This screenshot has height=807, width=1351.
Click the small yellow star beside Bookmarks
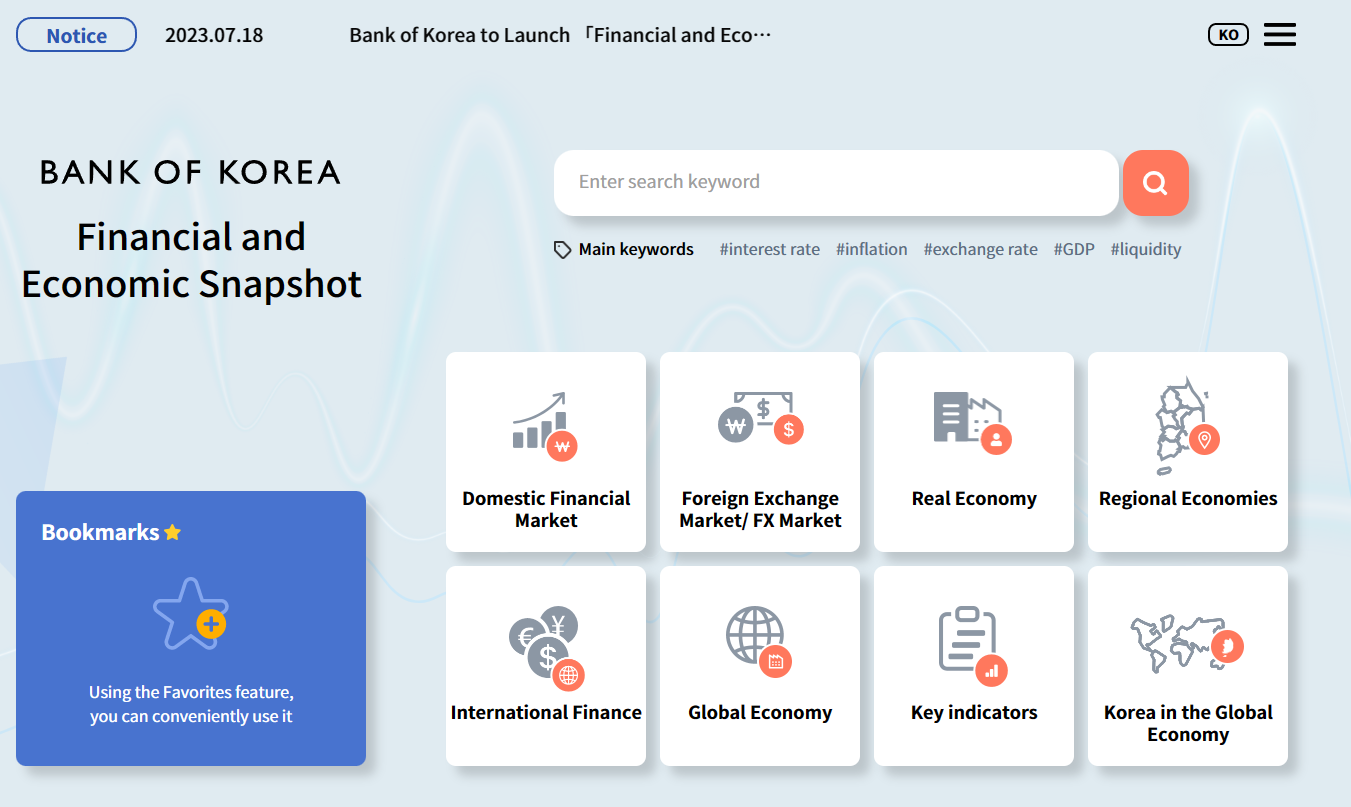(x=173, y=532)
